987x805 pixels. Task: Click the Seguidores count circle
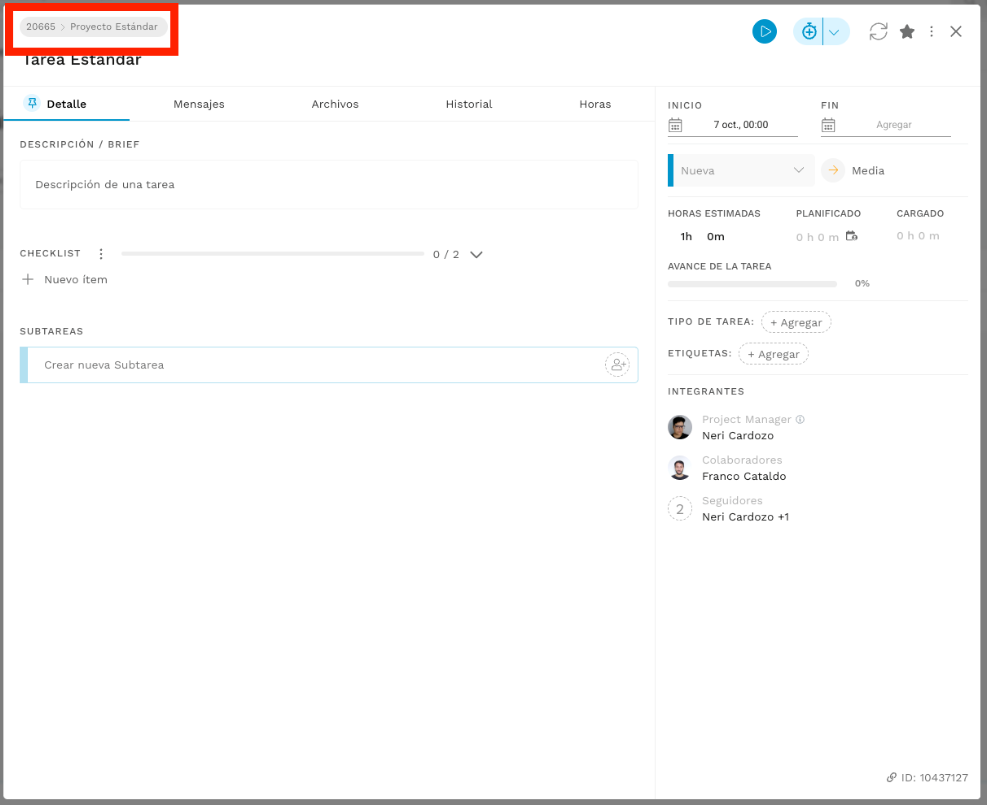pos(680,509)
